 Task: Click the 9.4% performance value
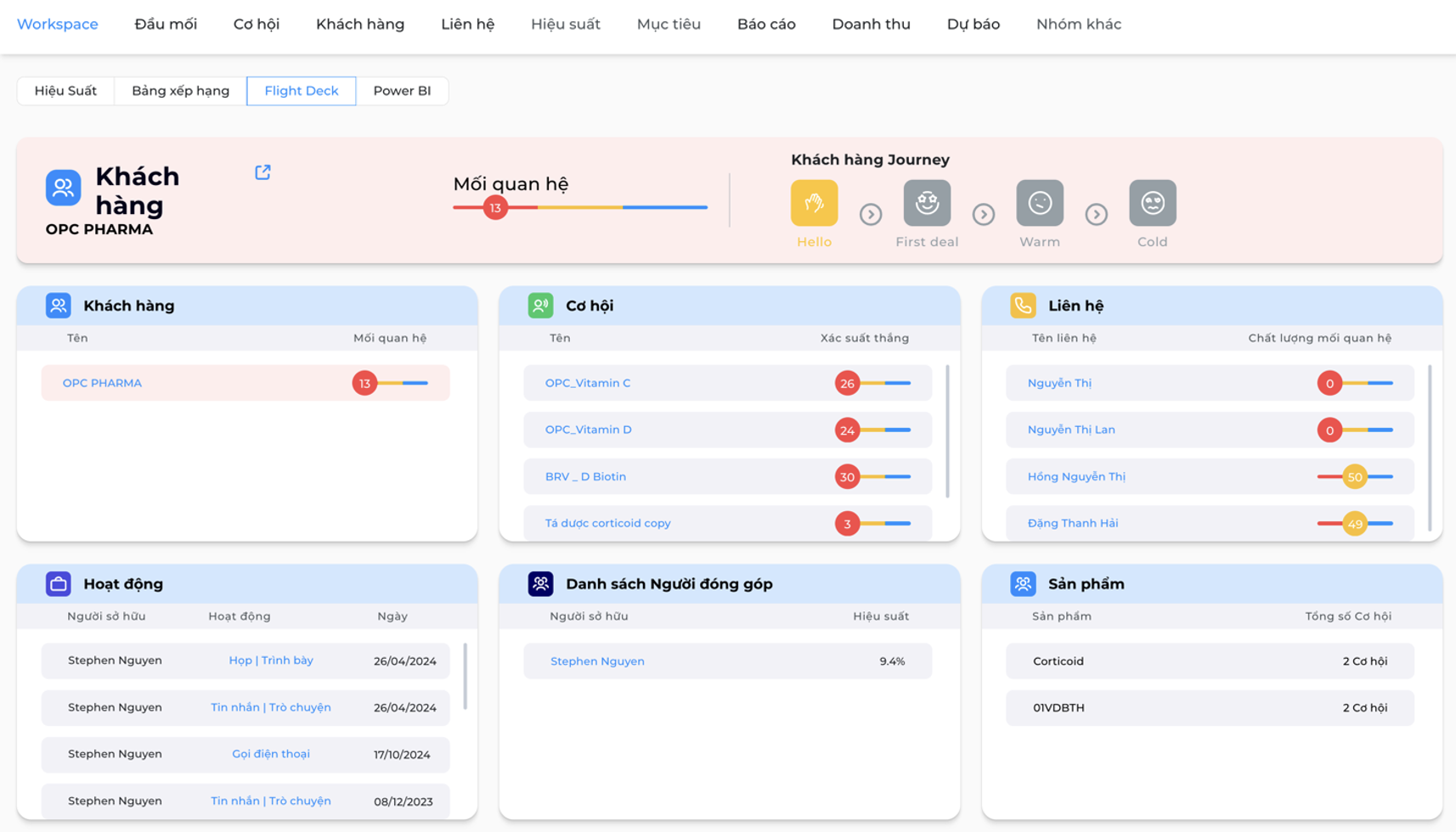pos(892,661)
